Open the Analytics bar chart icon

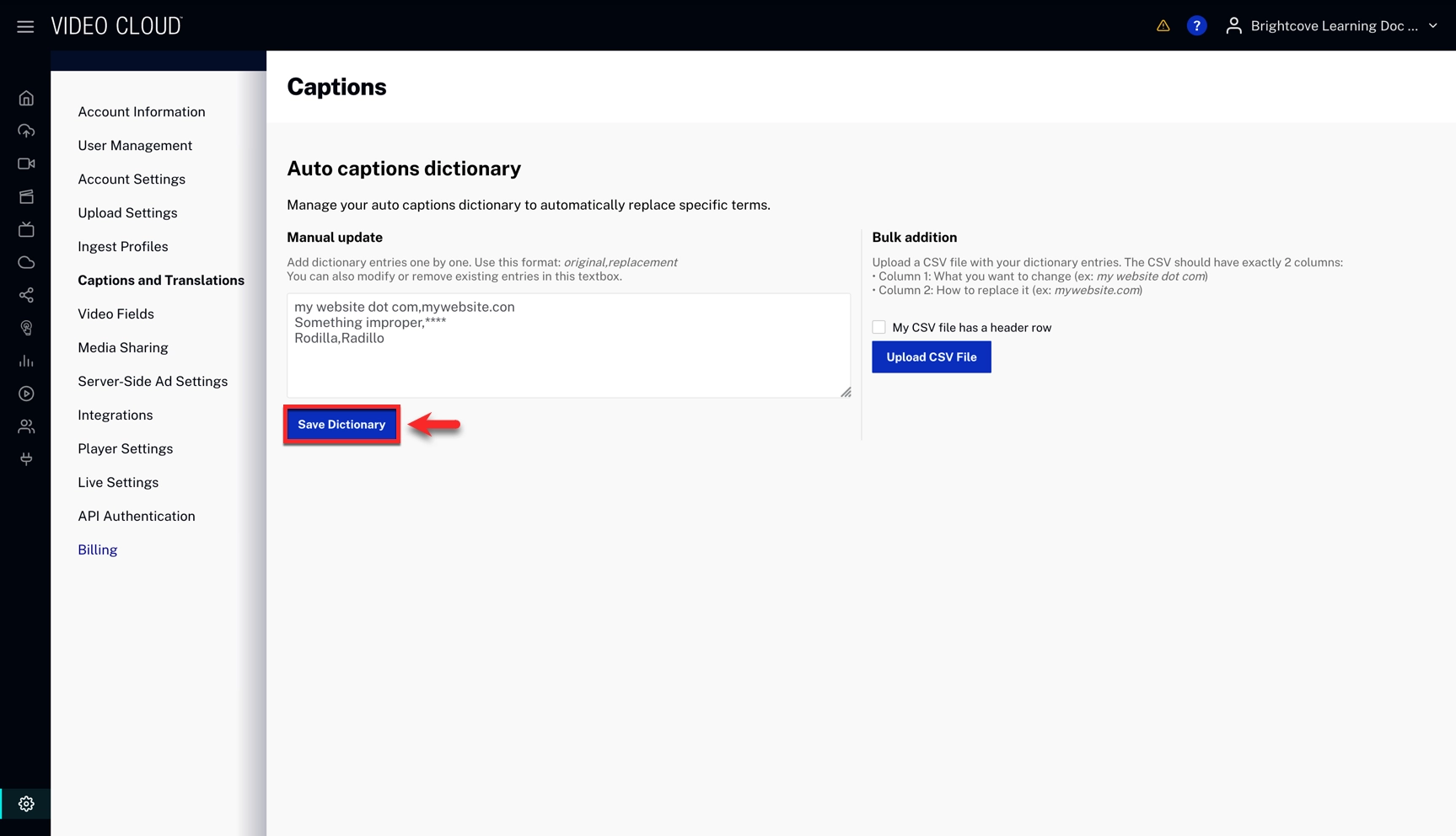coord(26,361)
